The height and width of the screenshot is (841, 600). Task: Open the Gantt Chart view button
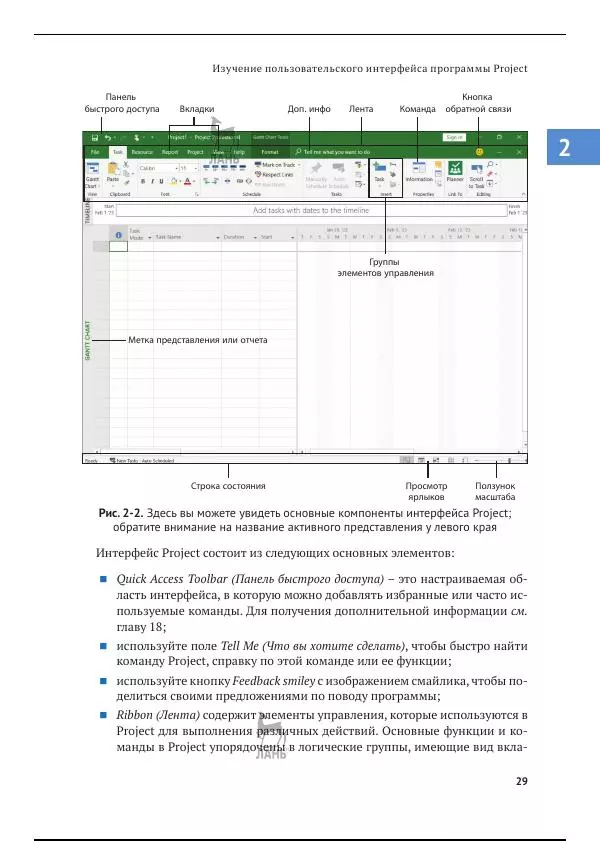[x=93, y=174]
